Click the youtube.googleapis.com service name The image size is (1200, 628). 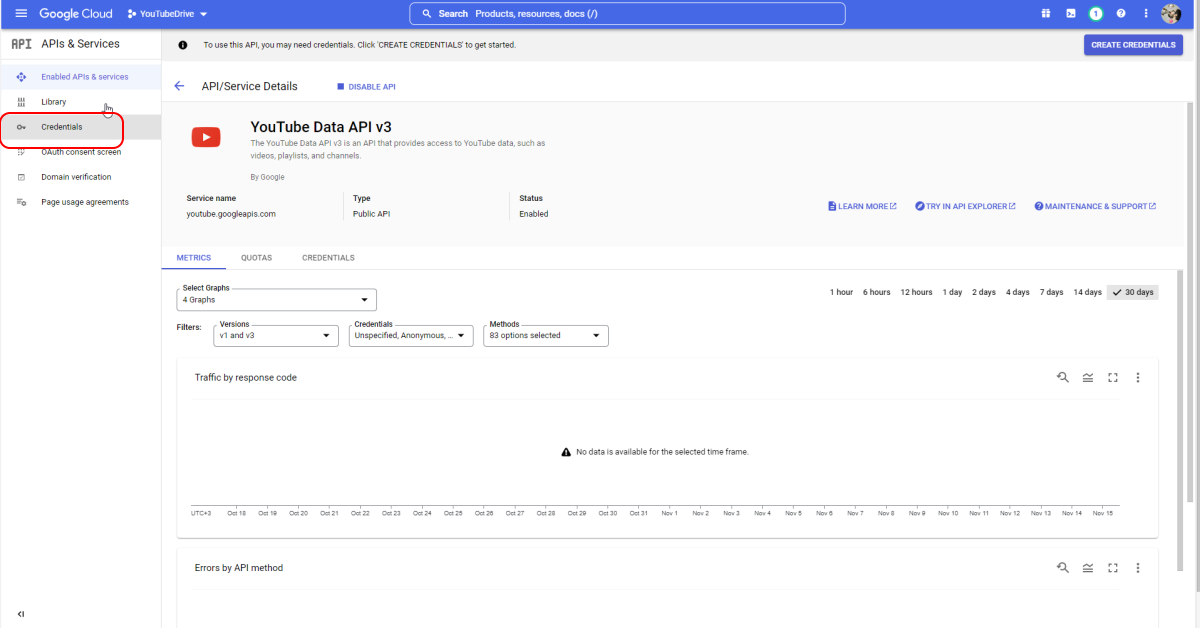point(231,214)
